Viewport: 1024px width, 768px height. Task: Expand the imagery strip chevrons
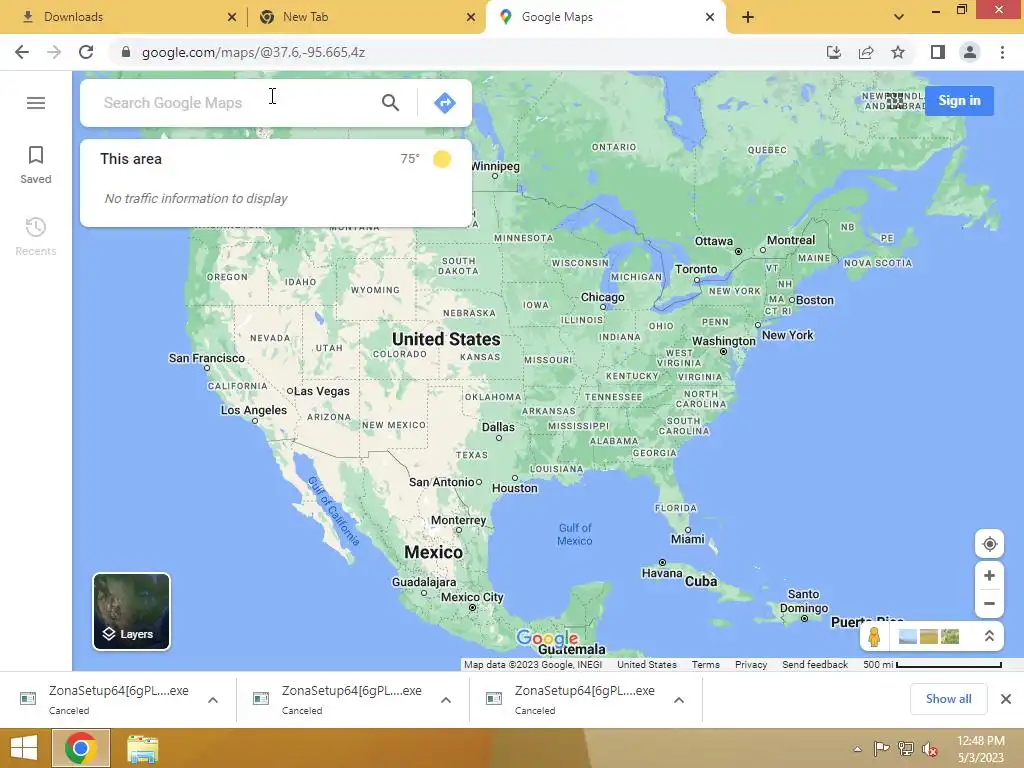(x=989, y=636)
